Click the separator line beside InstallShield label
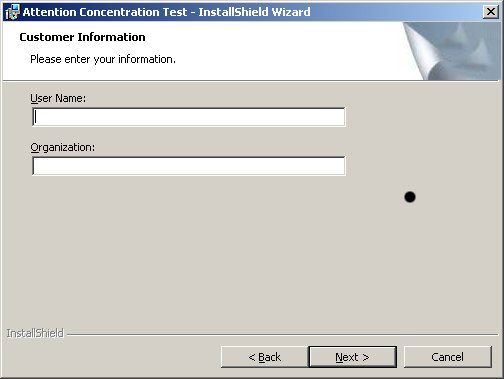 [283, 334]
